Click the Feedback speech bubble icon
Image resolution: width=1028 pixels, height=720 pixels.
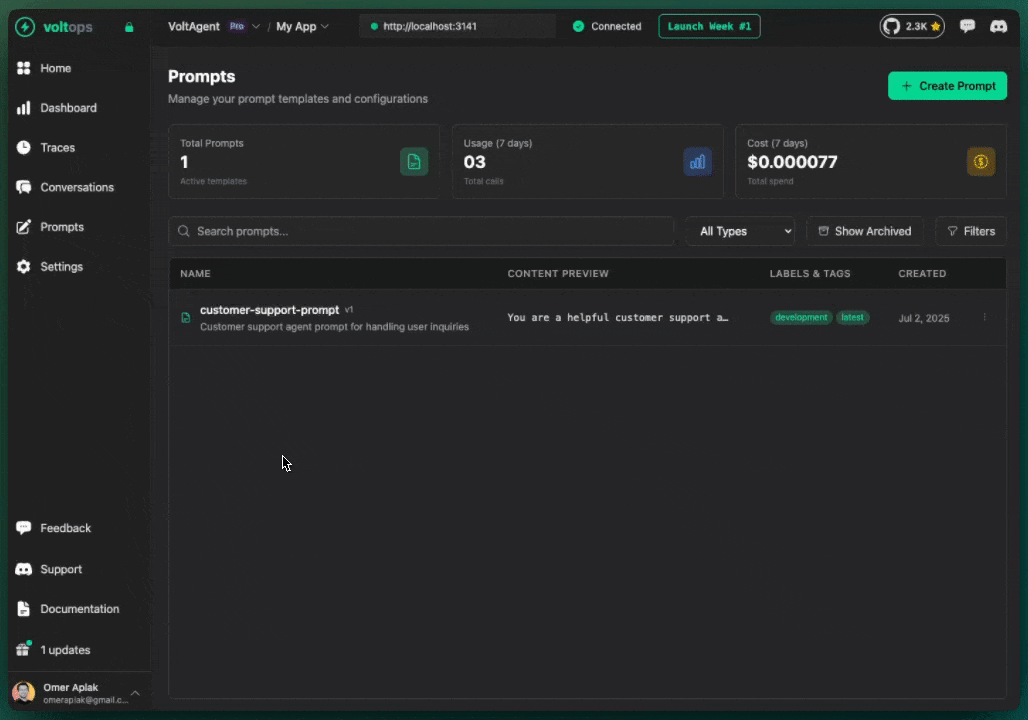click(24, 528)
